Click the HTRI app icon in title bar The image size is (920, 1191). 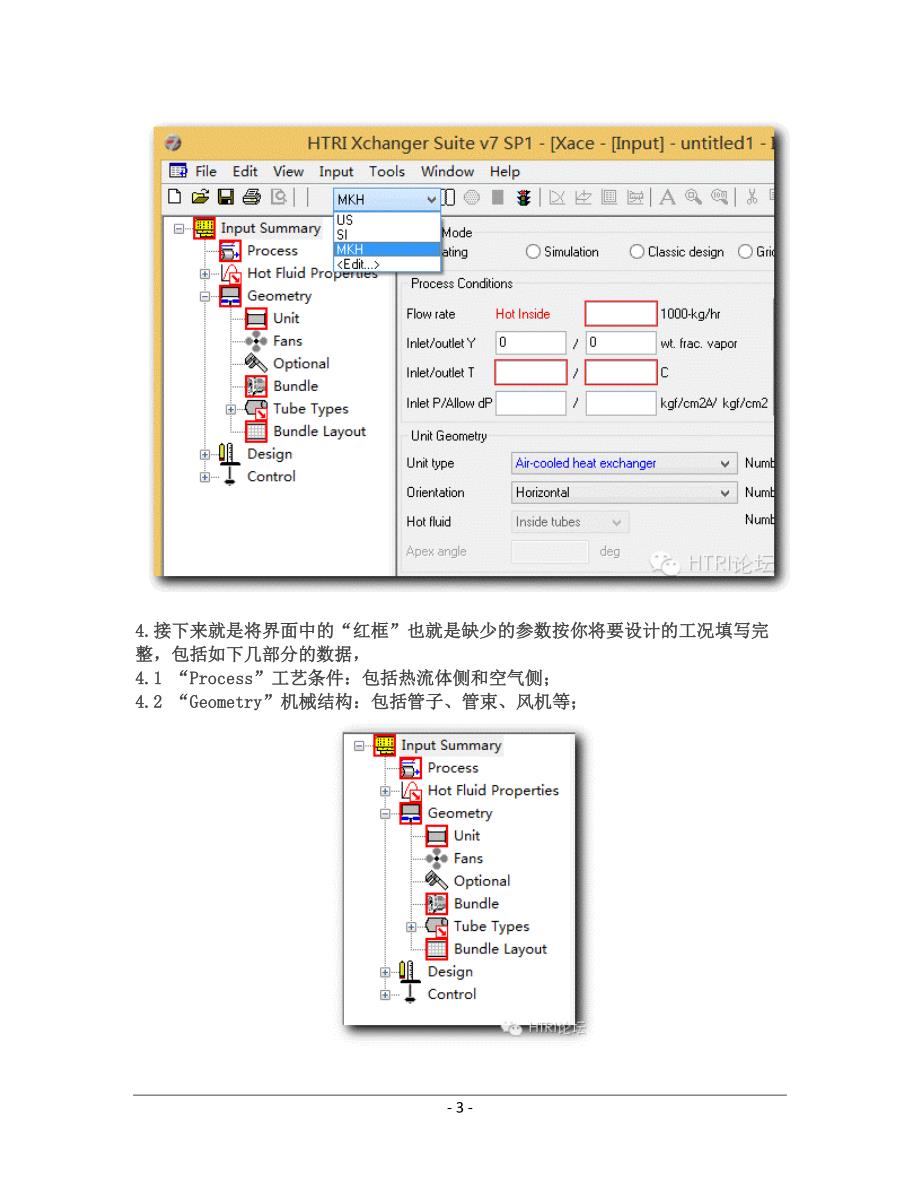pos(173,143)
